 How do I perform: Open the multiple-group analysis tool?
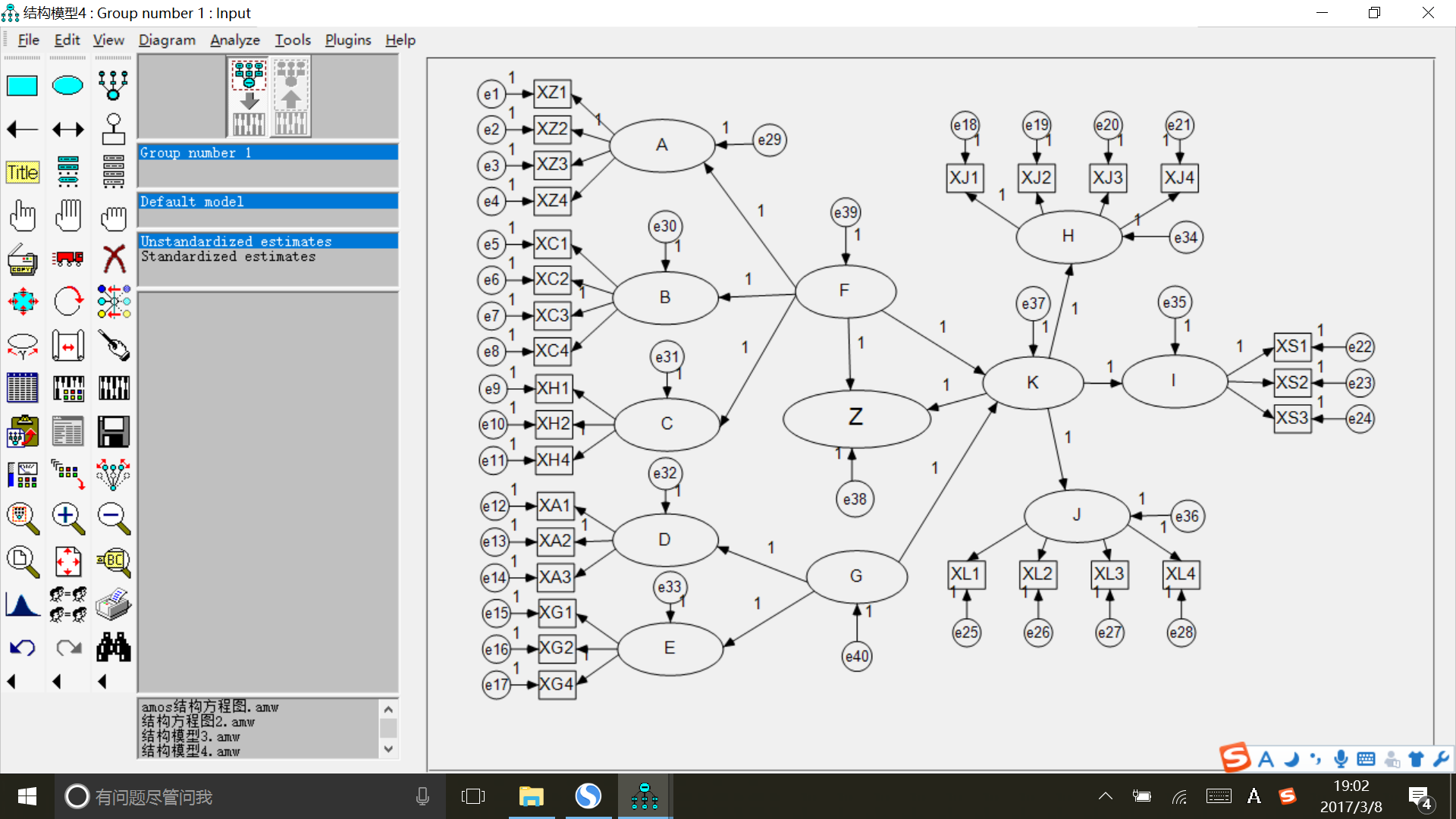tap(67, 604)
